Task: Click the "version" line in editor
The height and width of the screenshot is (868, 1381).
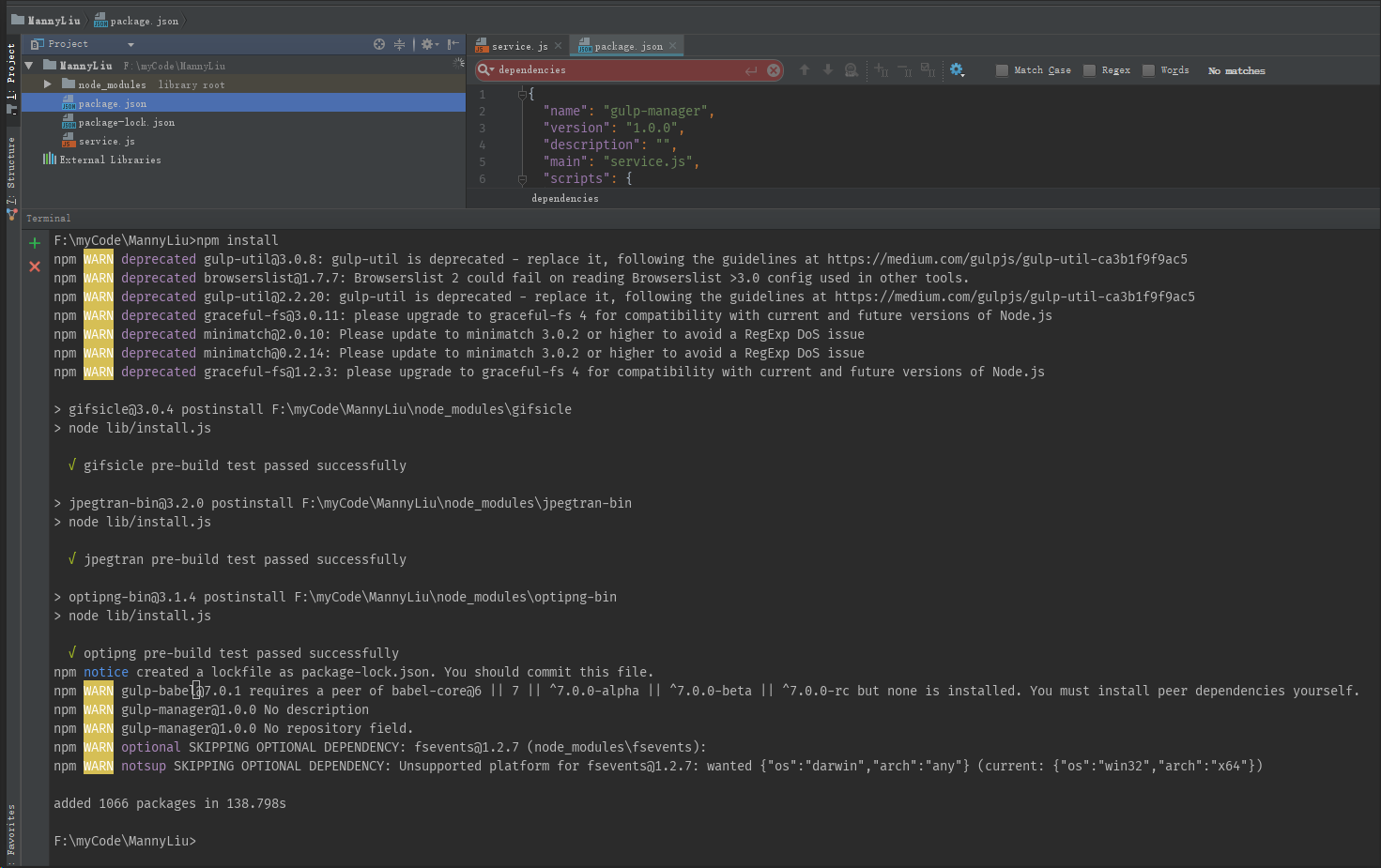Action: point(613,128)
